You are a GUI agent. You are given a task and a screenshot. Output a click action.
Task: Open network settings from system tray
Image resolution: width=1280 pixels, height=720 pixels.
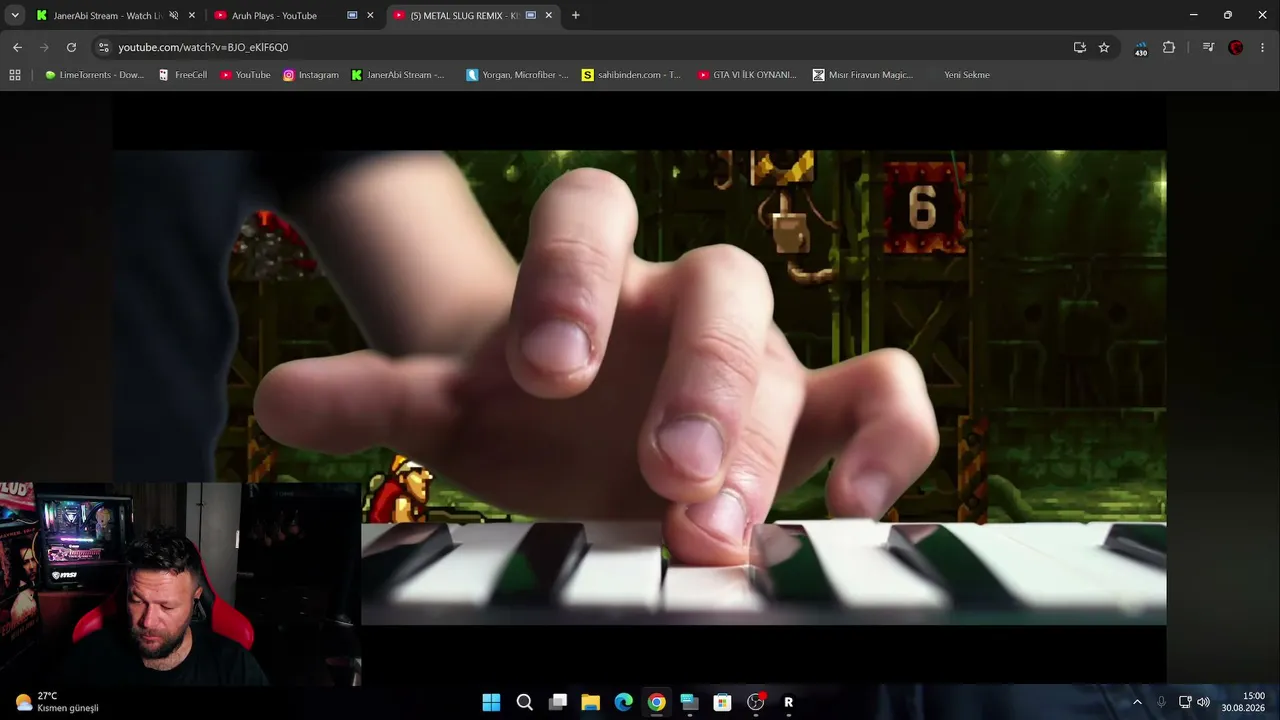point(1185,702)
